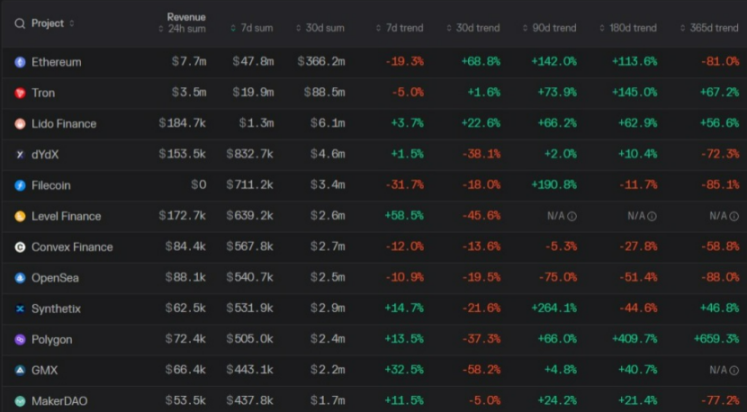Image resolution: width=747 pixels, height=412 pixels.
Task: Click Filecoin 90d trend +190.8%
Action: (554, 185)
